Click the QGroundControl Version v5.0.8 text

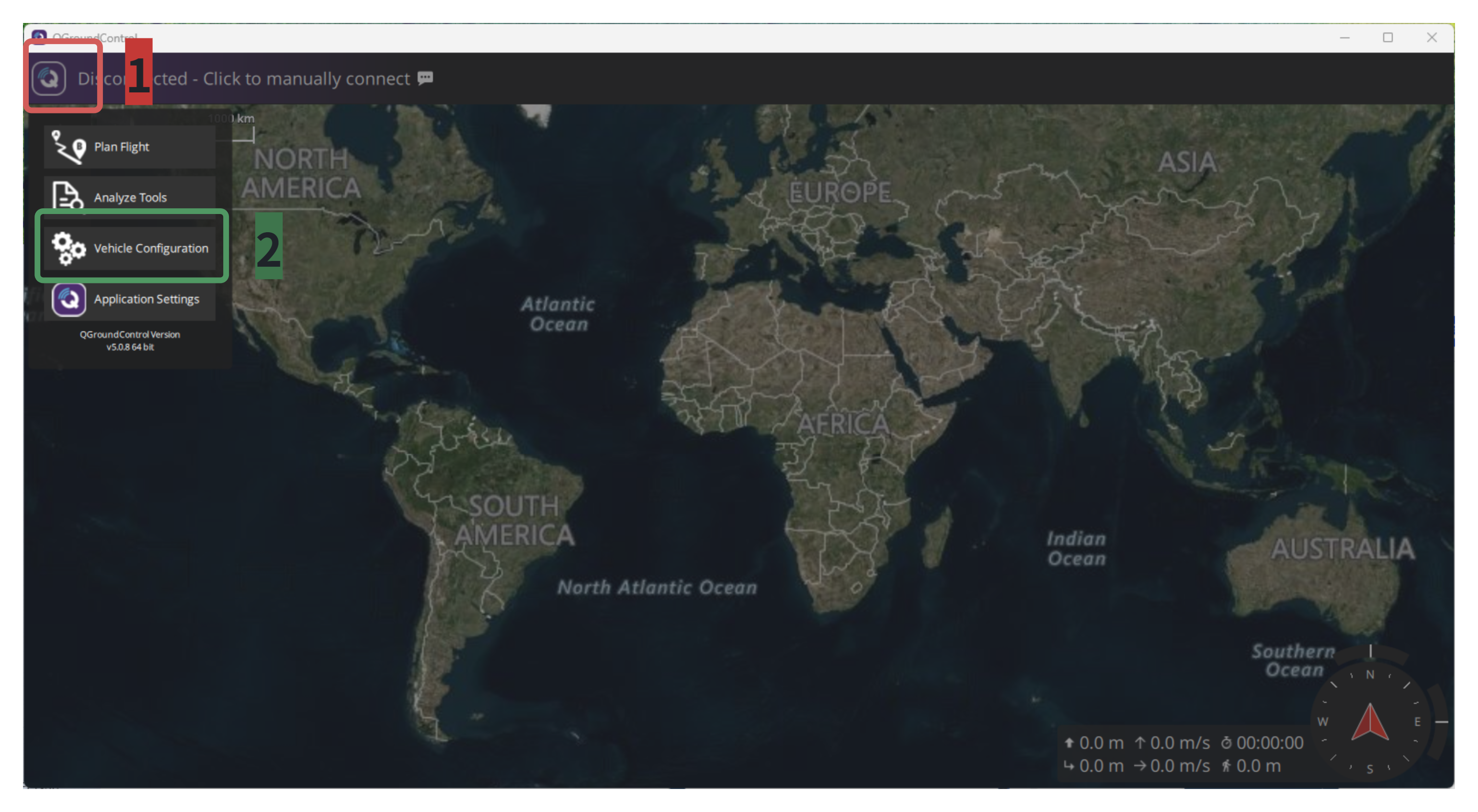coord(130,340)
